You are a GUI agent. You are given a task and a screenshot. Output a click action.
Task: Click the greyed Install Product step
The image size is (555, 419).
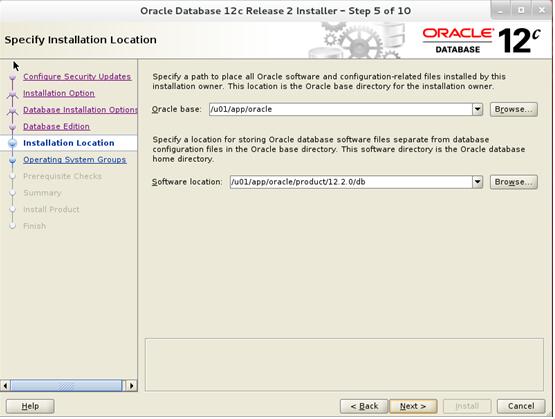(51, 210)
